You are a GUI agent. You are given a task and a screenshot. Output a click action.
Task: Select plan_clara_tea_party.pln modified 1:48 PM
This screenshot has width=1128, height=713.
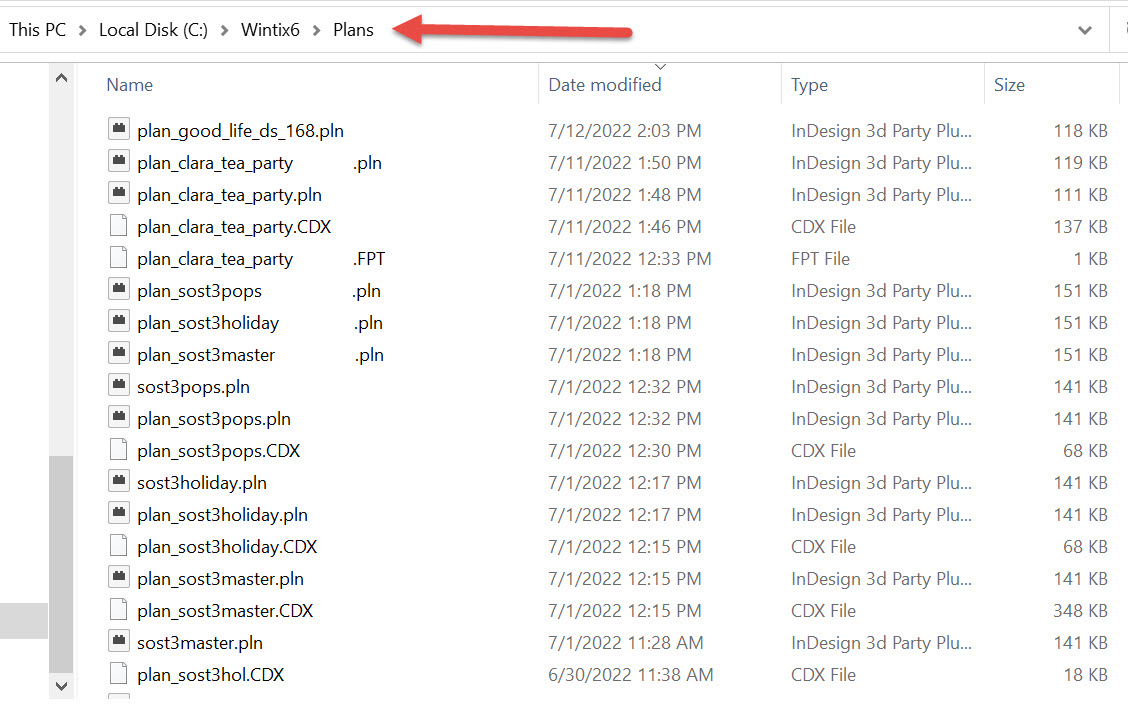[x=229, y=195]
